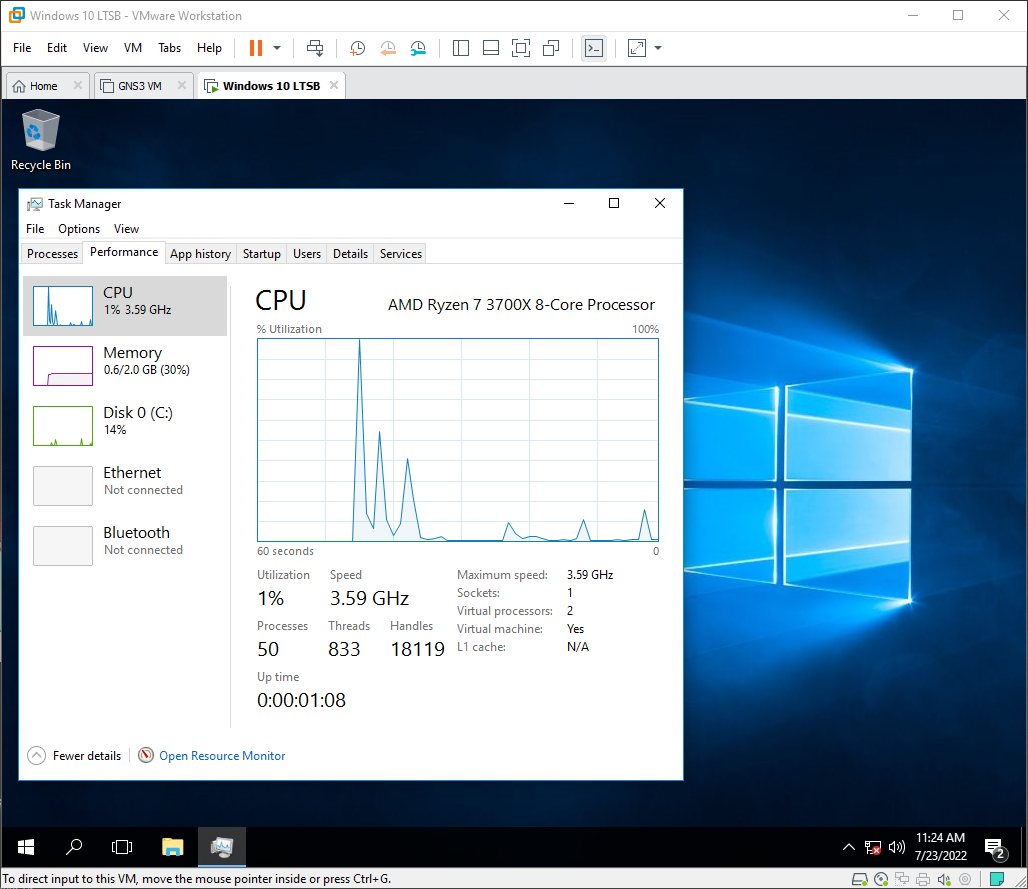Take a snapshot of this virtual machine
The height and width of the screenshot is (889, 1028).
[357, 48]
